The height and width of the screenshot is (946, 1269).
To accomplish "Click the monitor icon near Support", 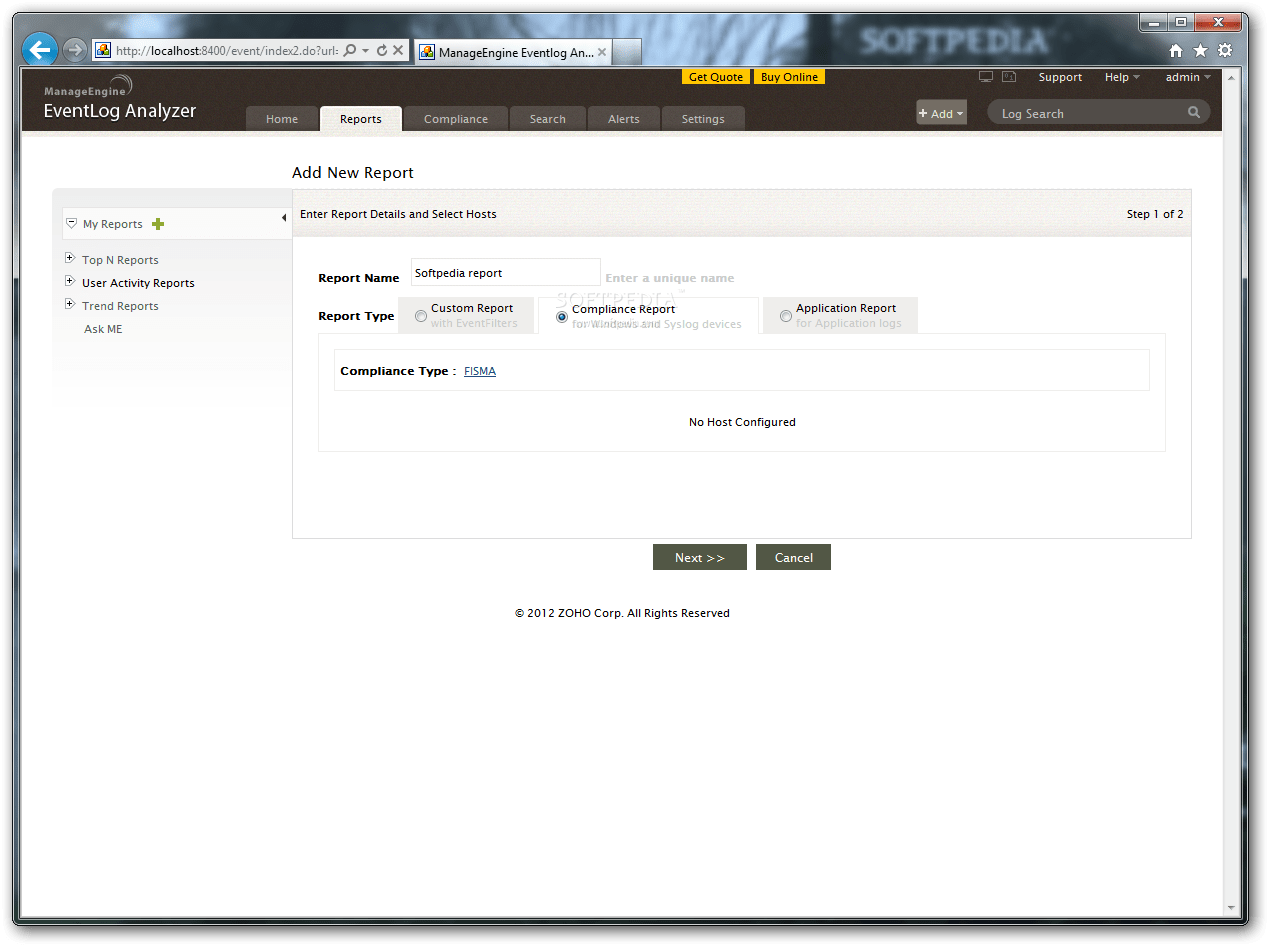I will click(x=986, y=75).
